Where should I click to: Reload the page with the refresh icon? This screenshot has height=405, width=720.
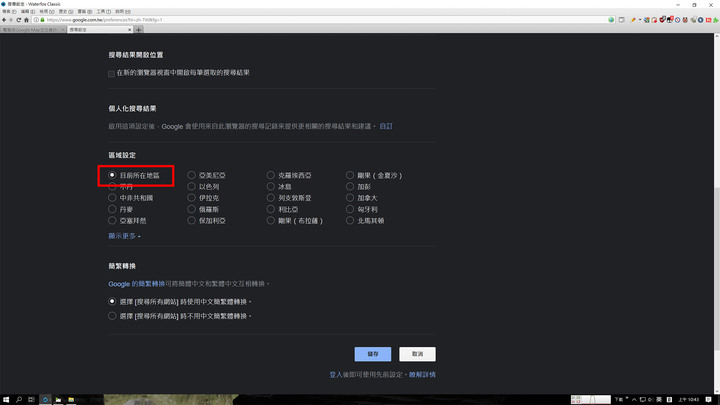coord(19,20)
